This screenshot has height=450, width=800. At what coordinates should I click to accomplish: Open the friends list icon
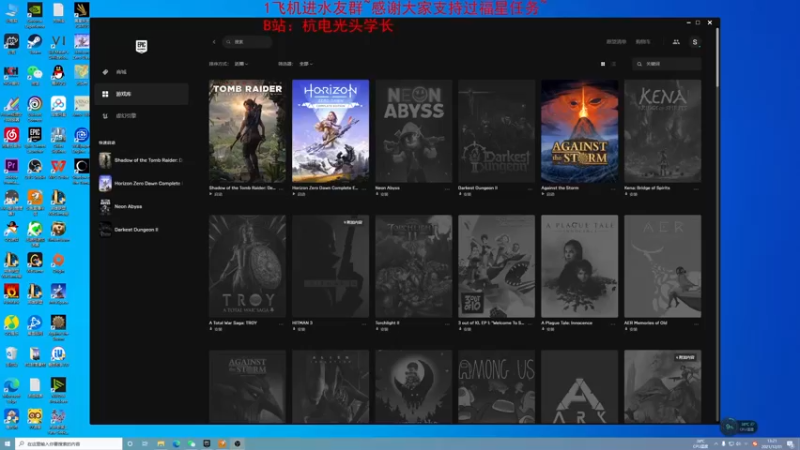(x=676, y=42)
